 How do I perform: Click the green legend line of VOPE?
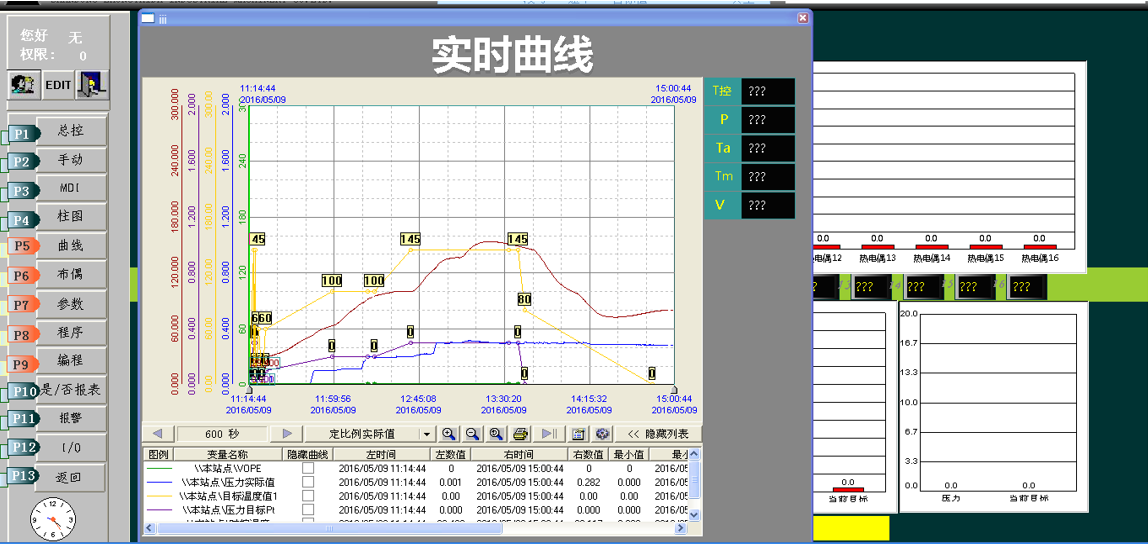159,468
